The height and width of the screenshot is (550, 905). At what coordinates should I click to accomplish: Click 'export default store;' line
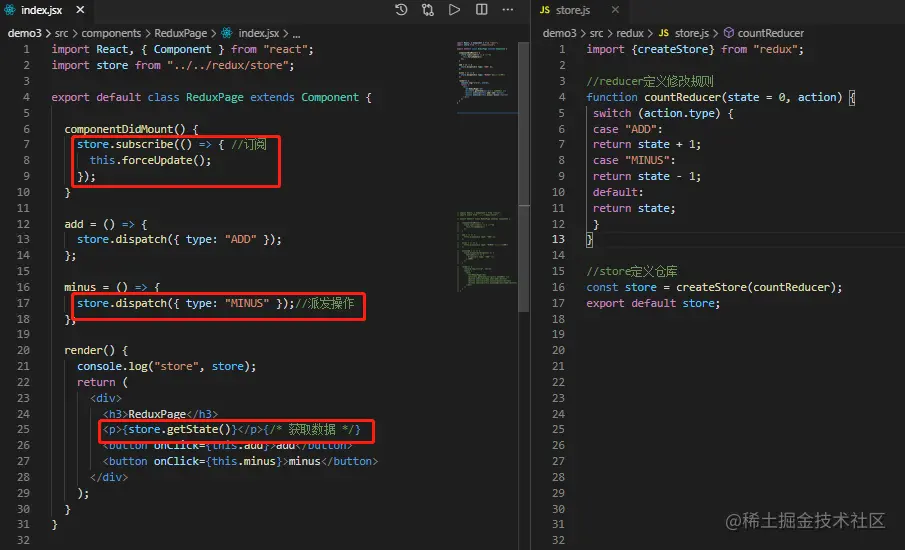pyautogui.click(x=653, y=303)
